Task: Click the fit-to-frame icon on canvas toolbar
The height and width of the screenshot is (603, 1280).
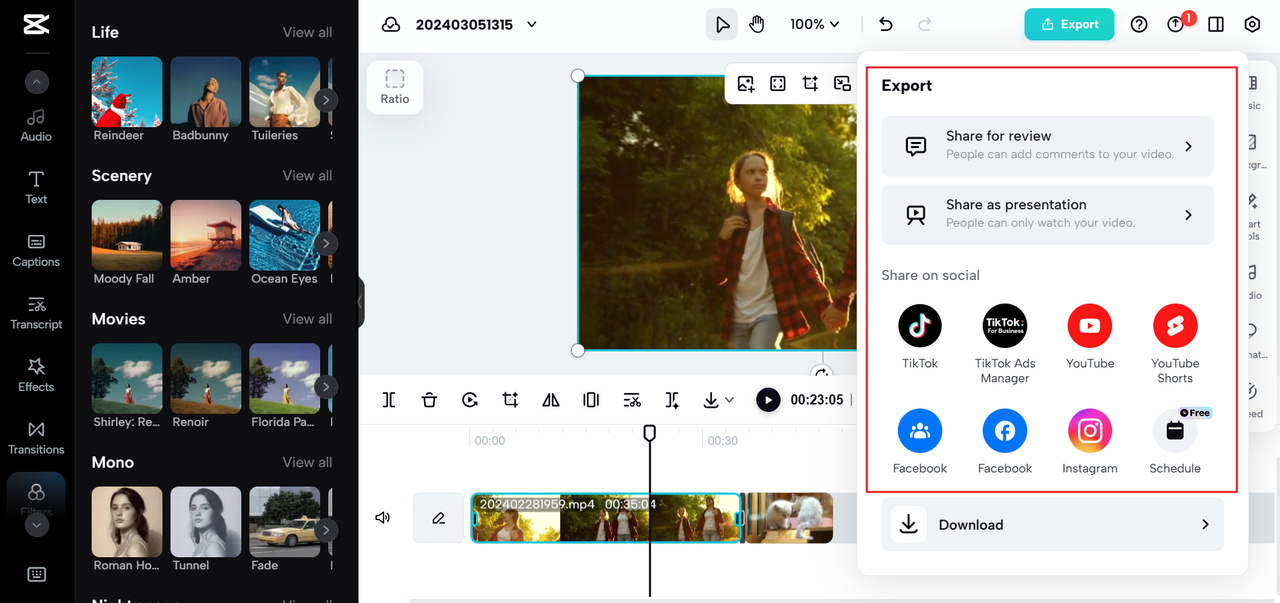Action: (778, 84)
